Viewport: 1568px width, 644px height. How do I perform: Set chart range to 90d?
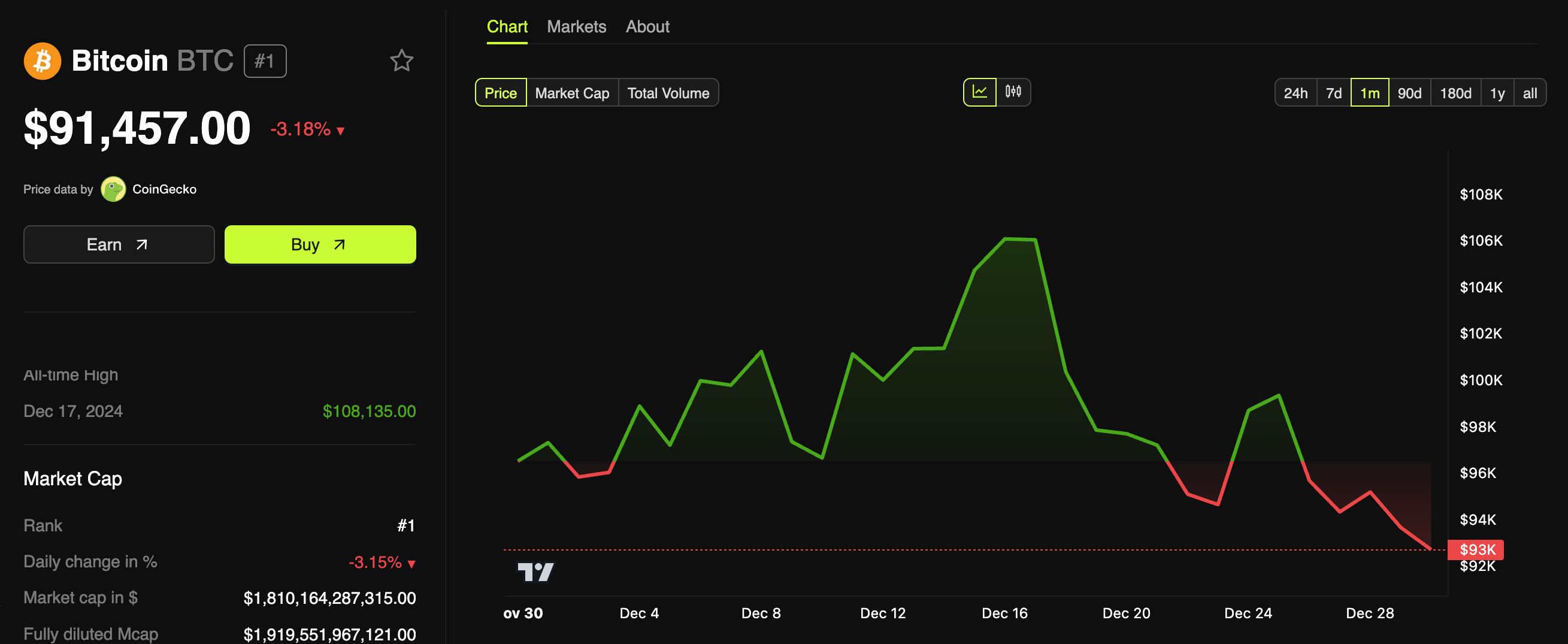pos(1410,93)
